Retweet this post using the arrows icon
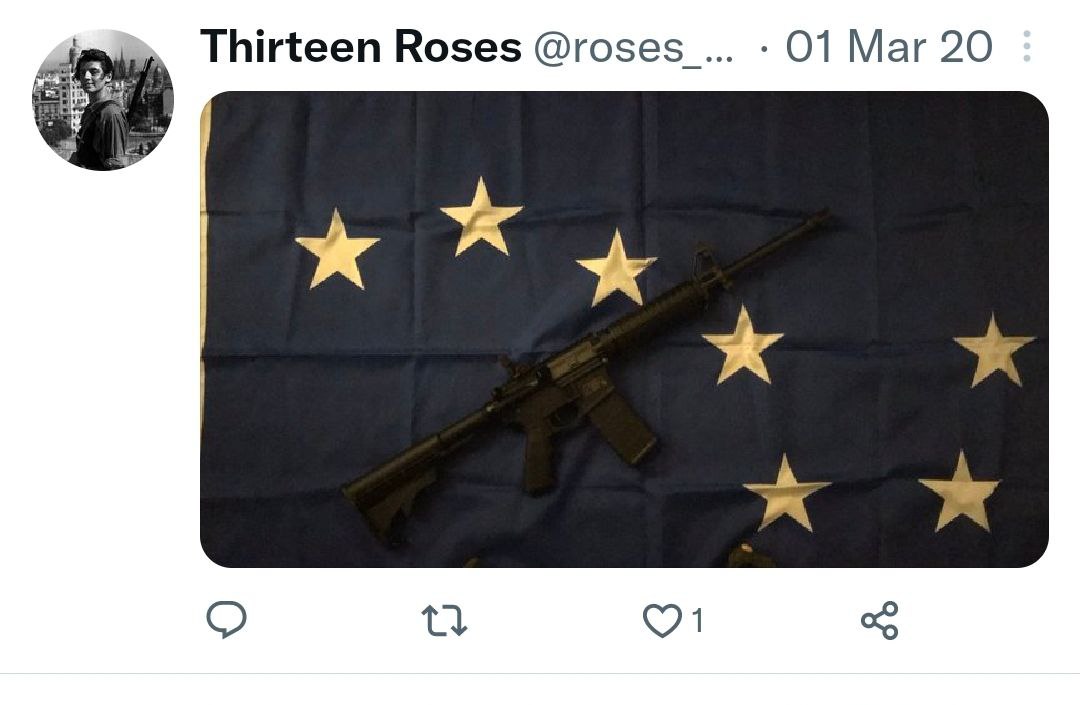 (x=444, y=620)
